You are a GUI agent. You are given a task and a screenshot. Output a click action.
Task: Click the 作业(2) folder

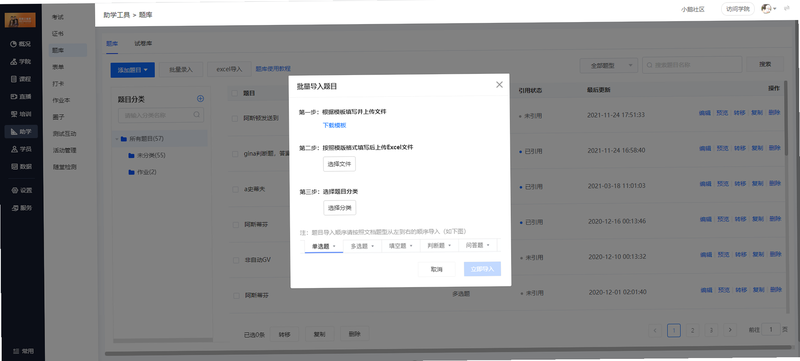[142, 172]
